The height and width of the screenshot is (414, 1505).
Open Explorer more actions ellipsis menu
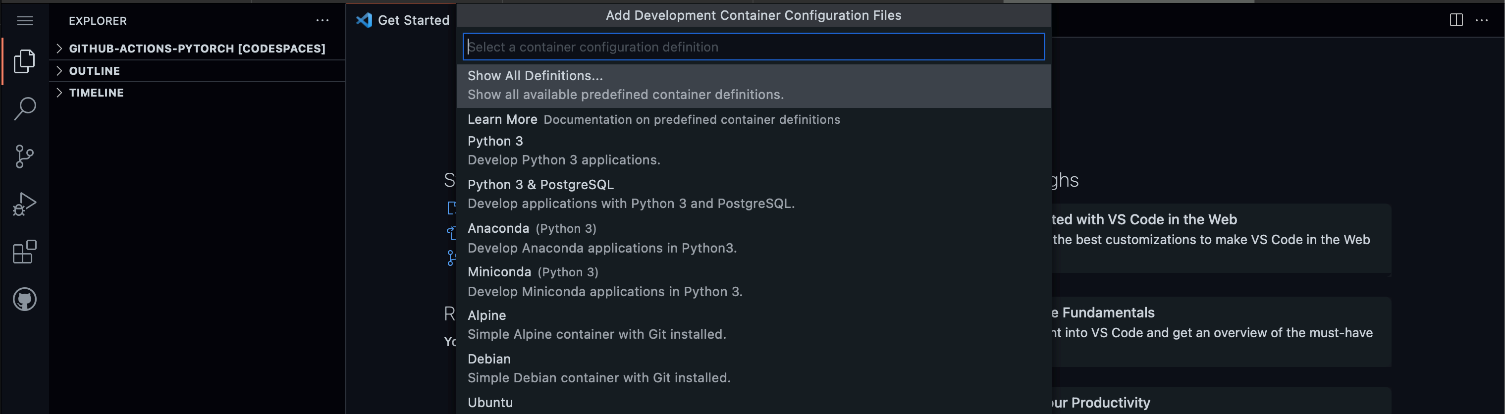tap(322, 20)
